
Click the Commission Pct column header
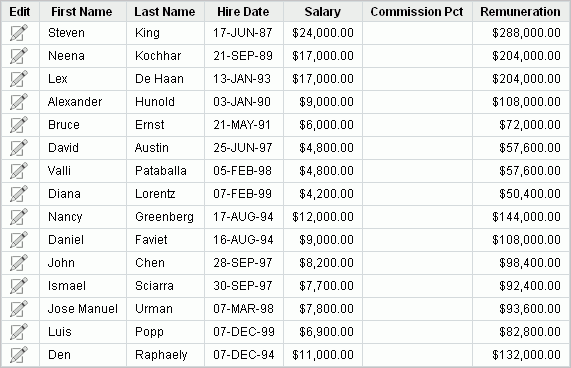(x=417, y=12)
